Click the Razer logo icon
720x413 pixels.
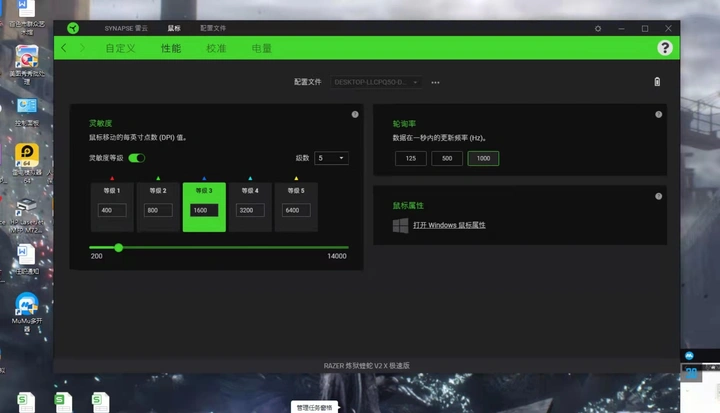click(x=73, y=28)
